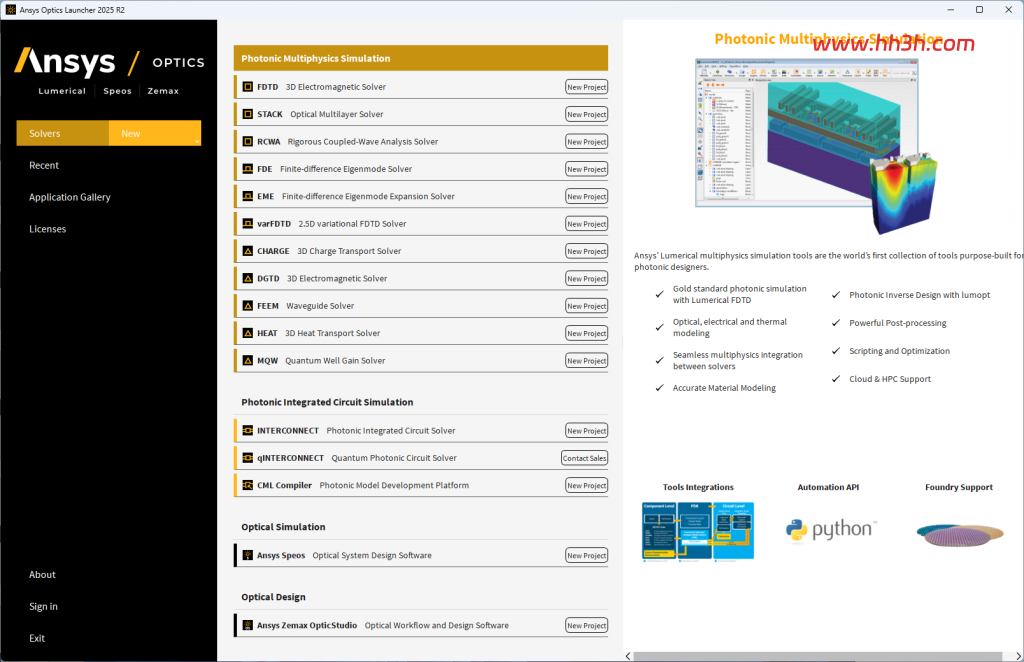This screenshot has width=1024, height=662.
Task: Click the FDE solver icon
Action: [x=248, y=169]
